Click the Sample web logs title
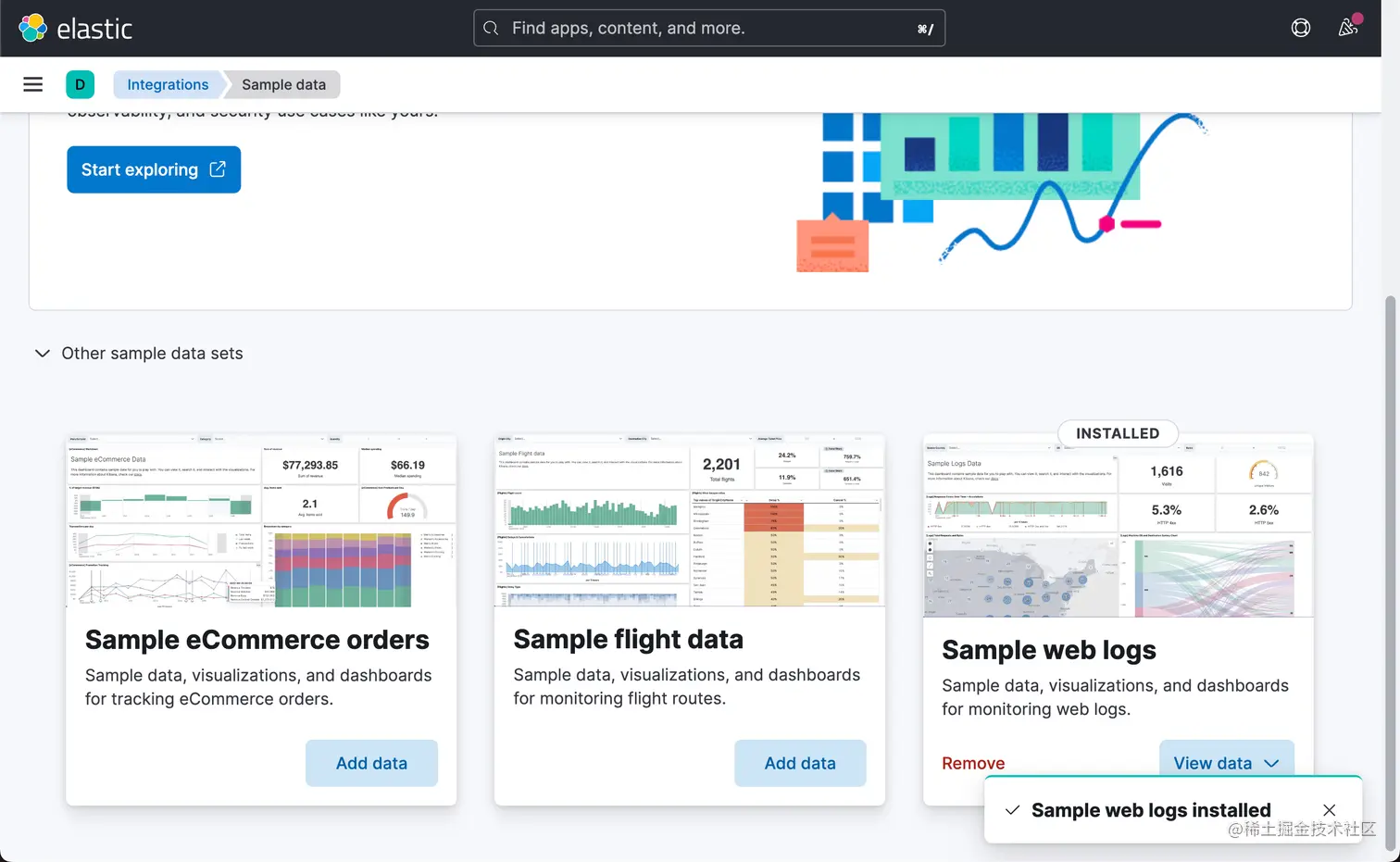1400x862 pixels. click(x=1049, y=650)
